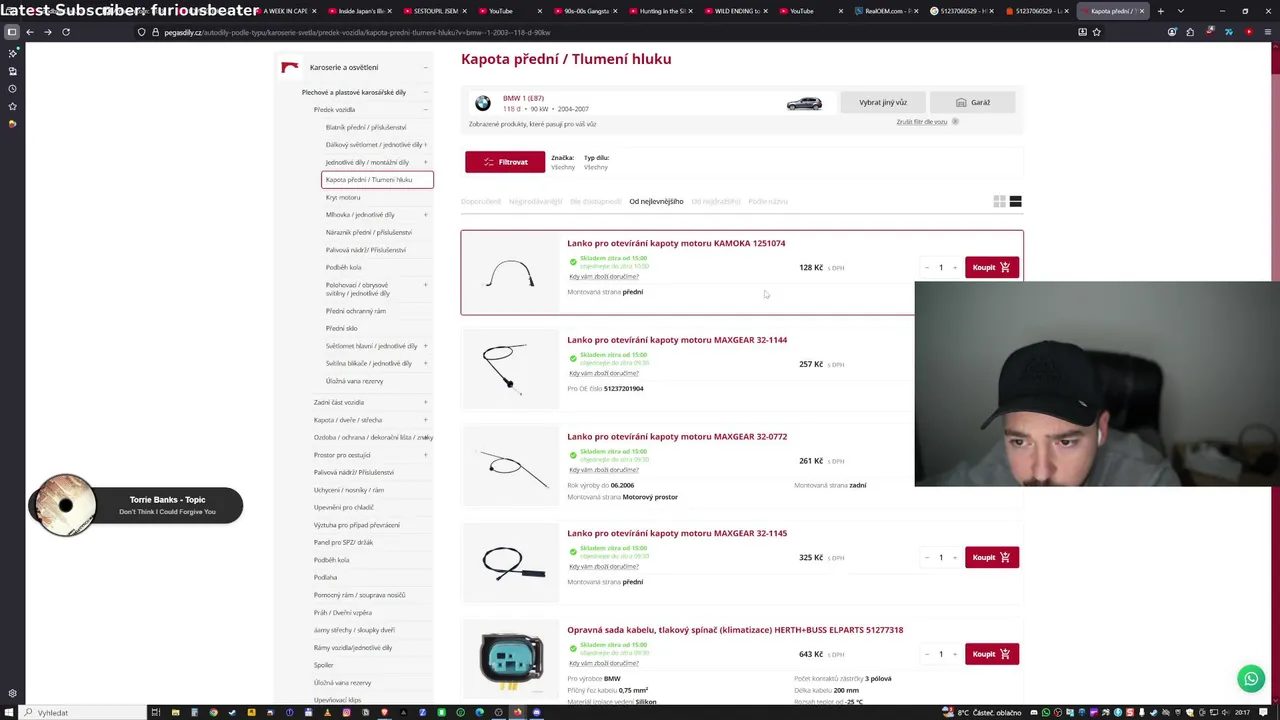This screenshot has height=720, width=1280.
Task: Select Kryt motoru in sidebar
Action: (x=343, y=197)
